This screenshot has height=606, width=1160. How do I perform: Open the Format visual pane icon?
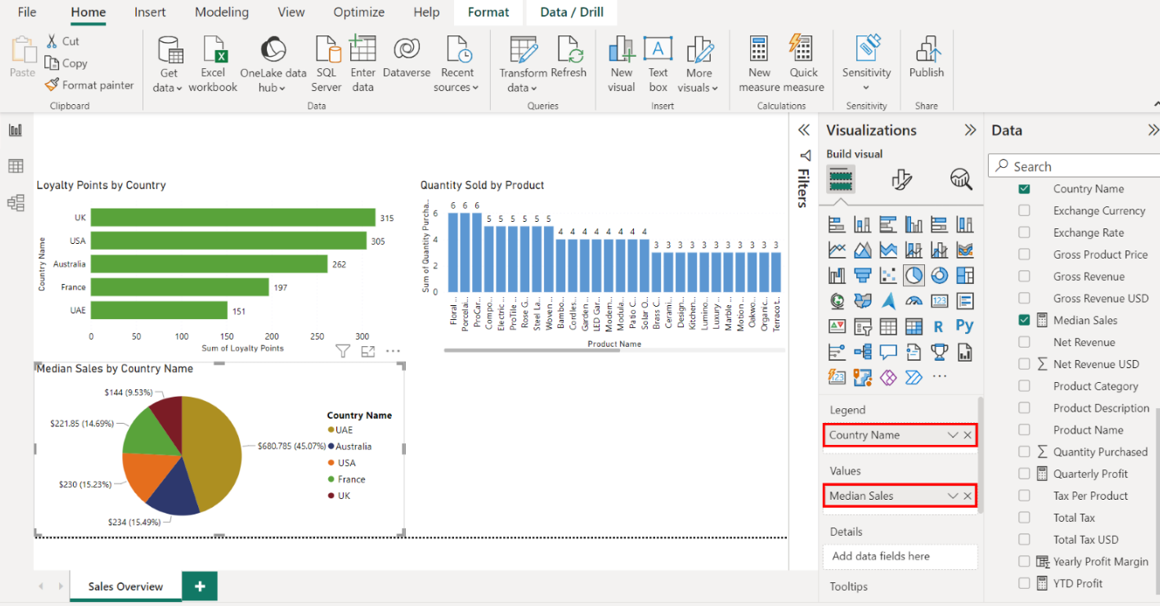901,179
